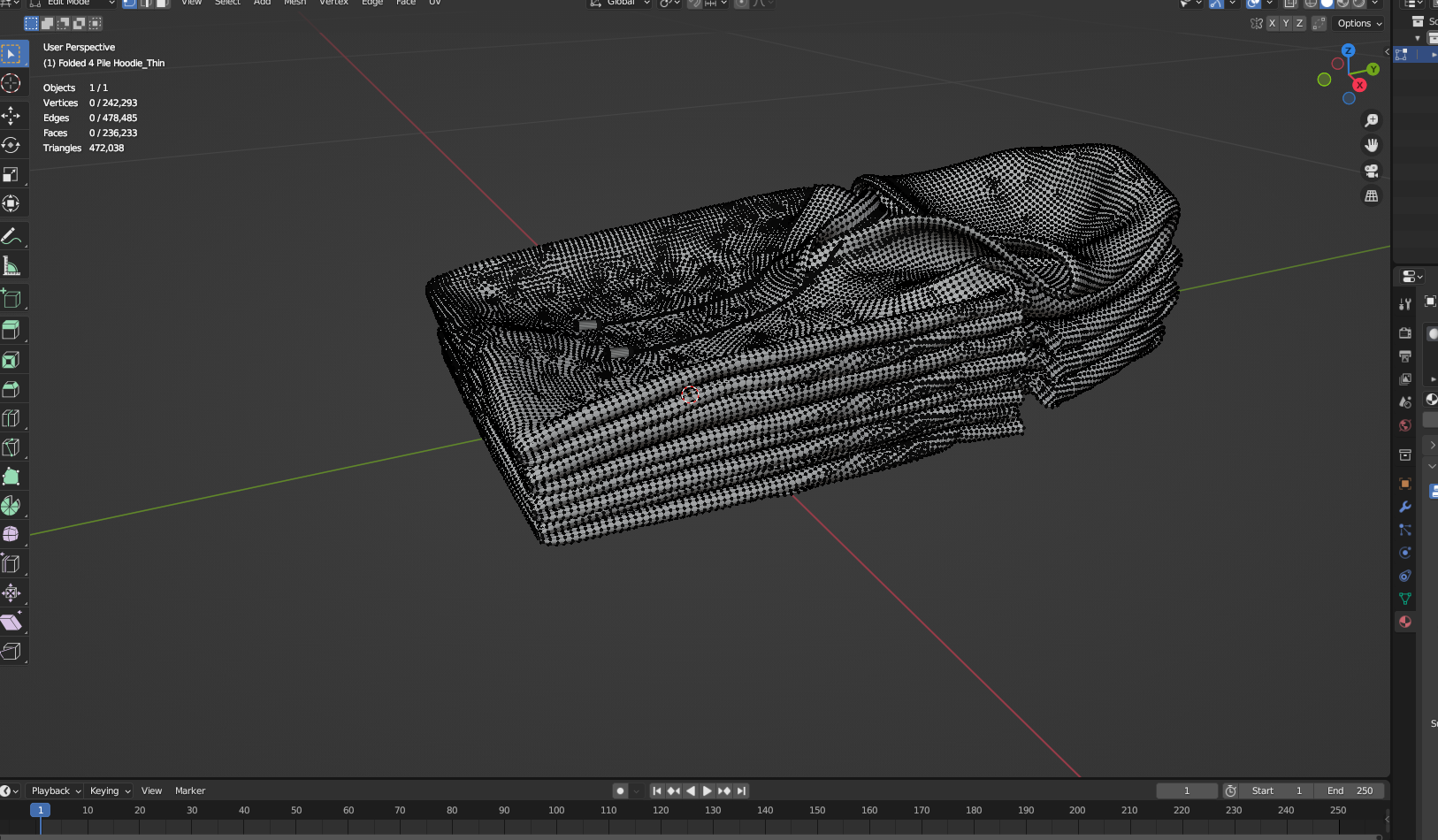Toggle X axis mirror button
The width and height of the screenshot is (1438, 840).
(x=1272, y=24)
